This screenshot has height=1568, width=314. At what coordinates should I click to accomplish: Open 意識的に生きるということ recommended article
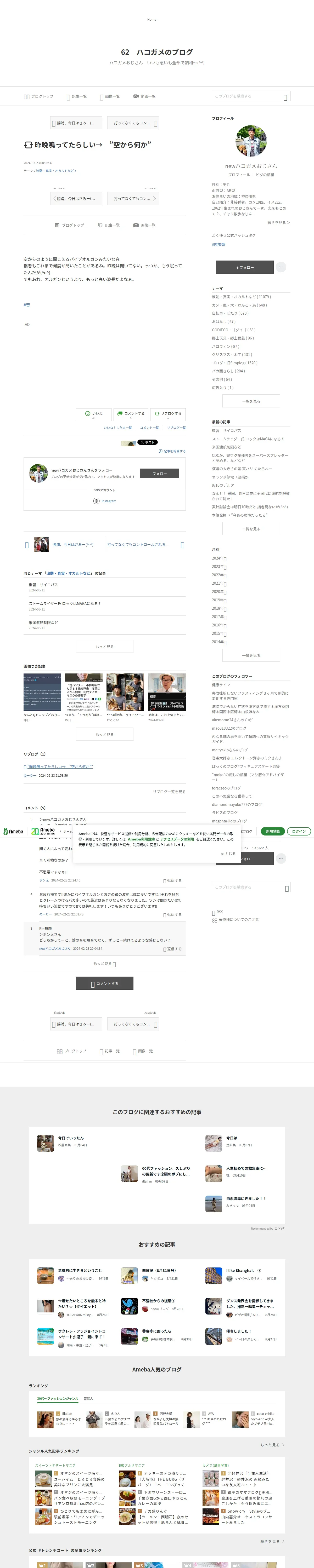pos(80,1270)
